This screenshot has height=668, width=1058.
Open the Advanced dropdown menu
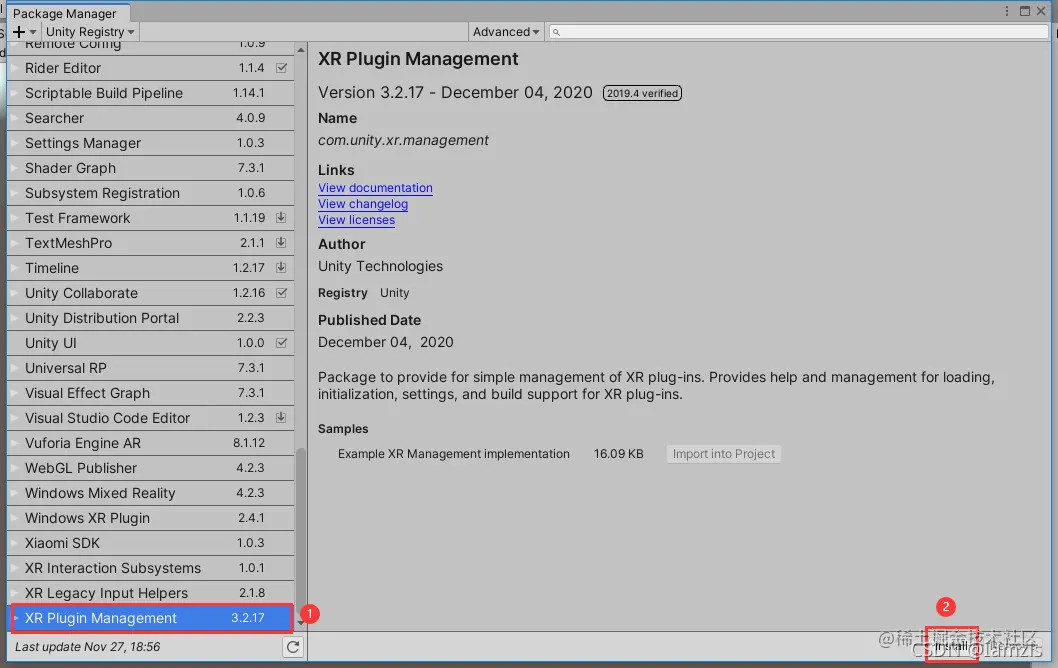(x=506, y=32)
